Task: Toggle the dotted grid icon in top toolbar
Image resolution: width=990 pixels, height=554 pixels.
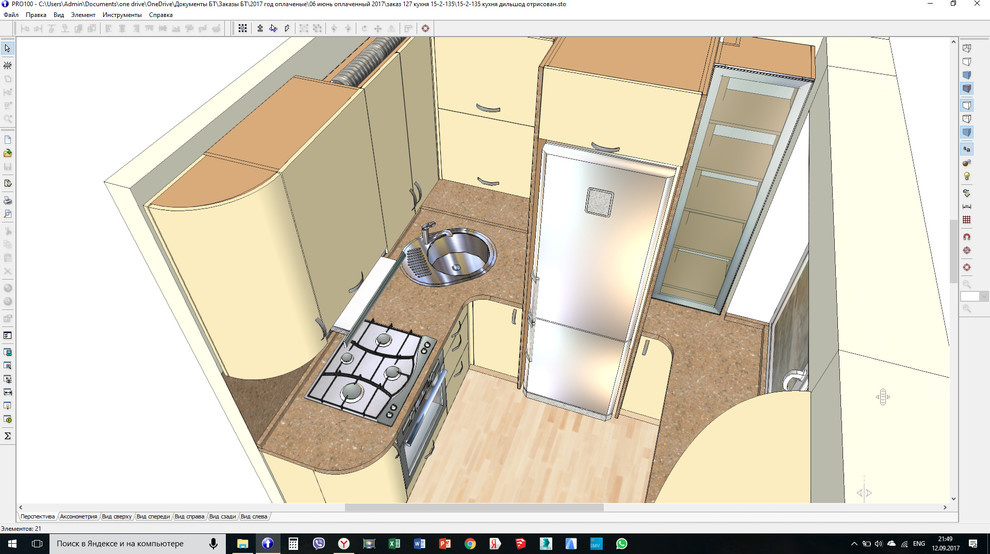Action: click(242, 28)
